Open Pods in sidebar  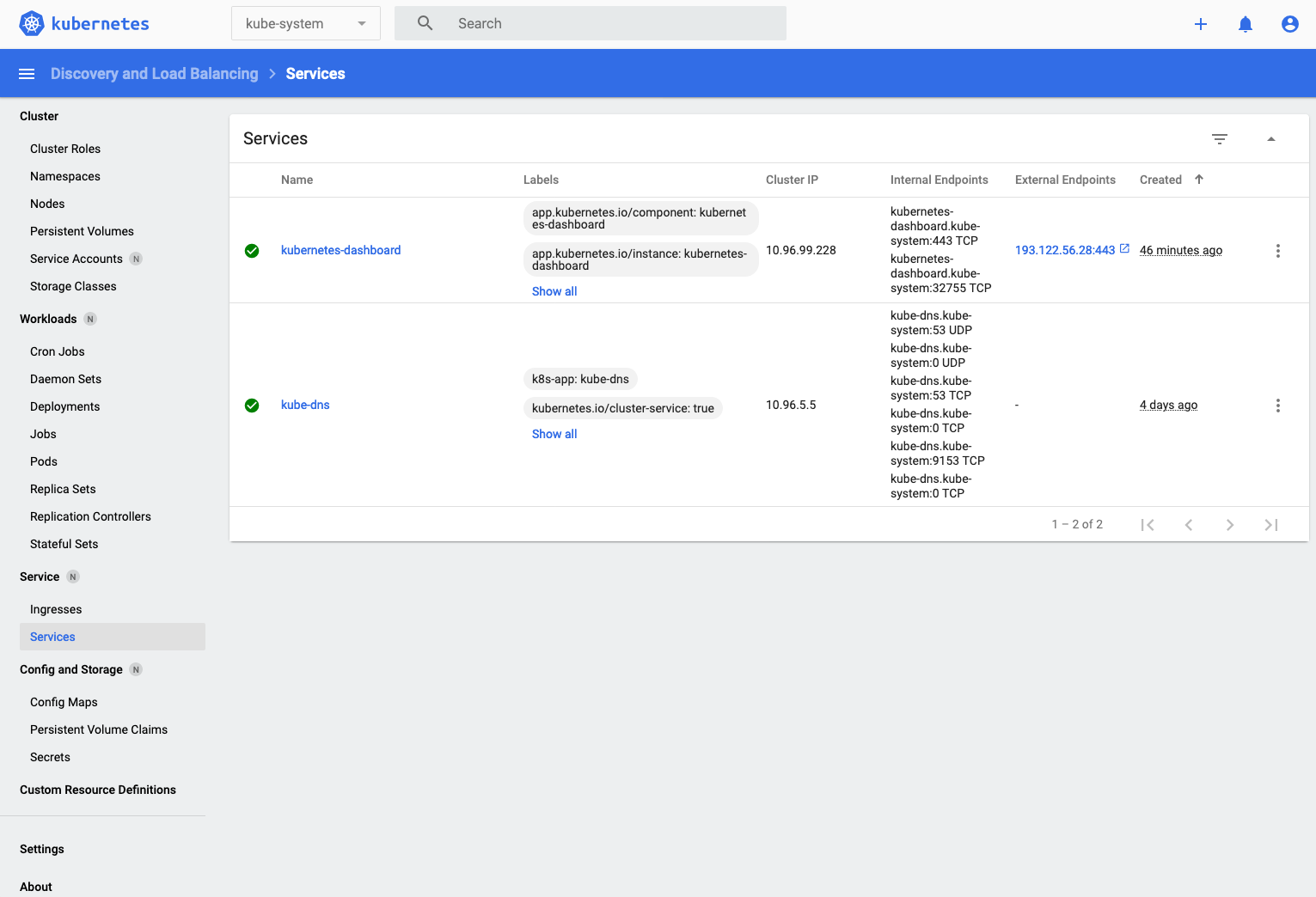tap(44, 461)
